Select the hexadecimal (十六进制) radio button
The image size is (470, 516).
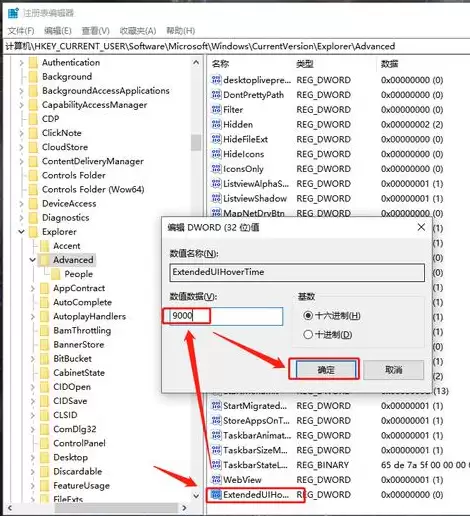(308, 315)
